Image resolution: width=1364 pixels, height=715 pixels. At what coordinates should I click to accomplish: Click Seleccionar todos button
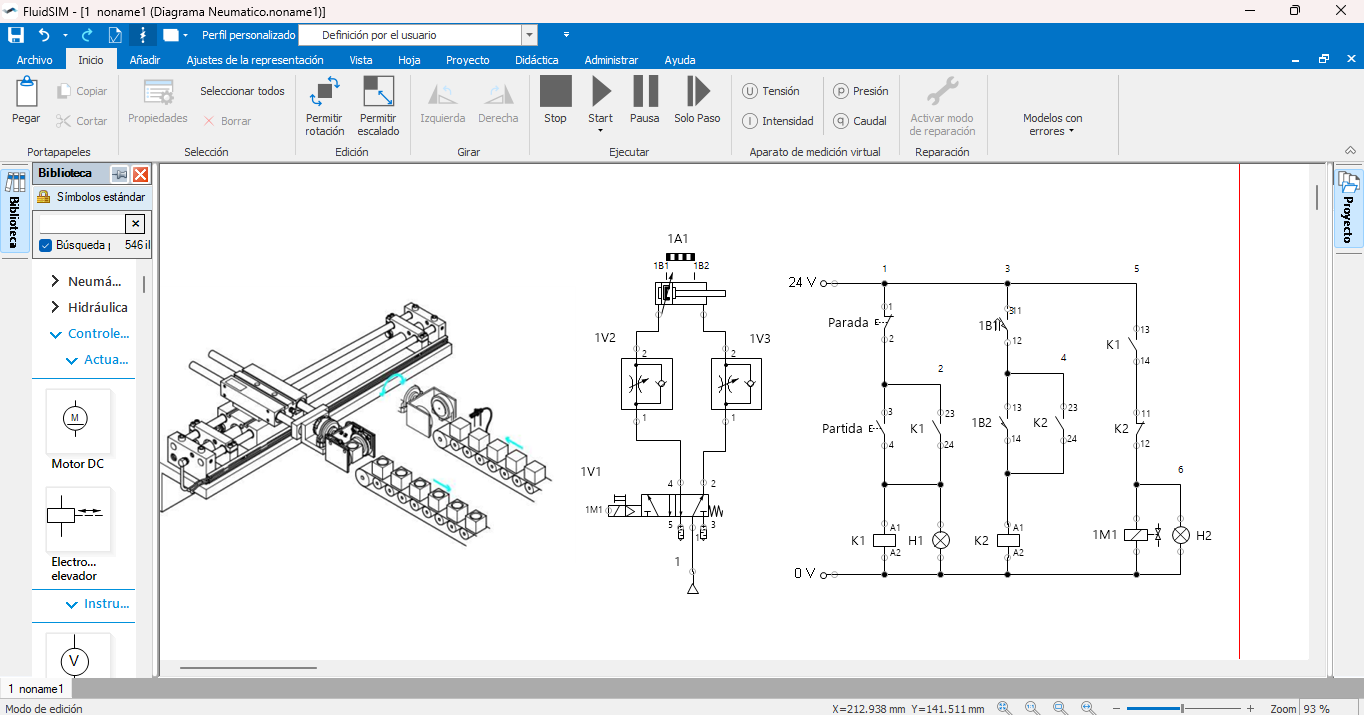pos(242,91)
